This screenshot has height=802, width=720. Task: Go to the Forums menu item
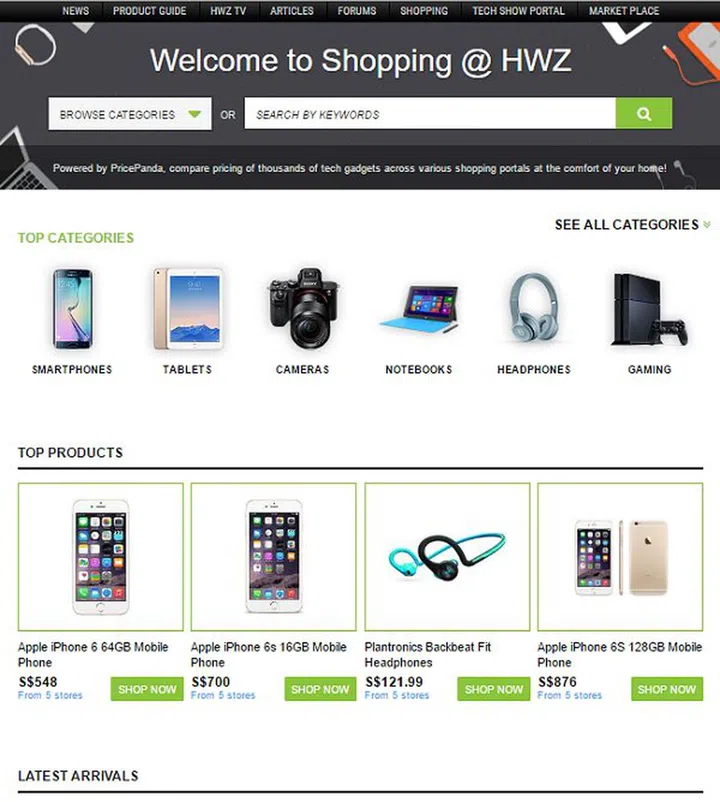click(x=356, y=11)
